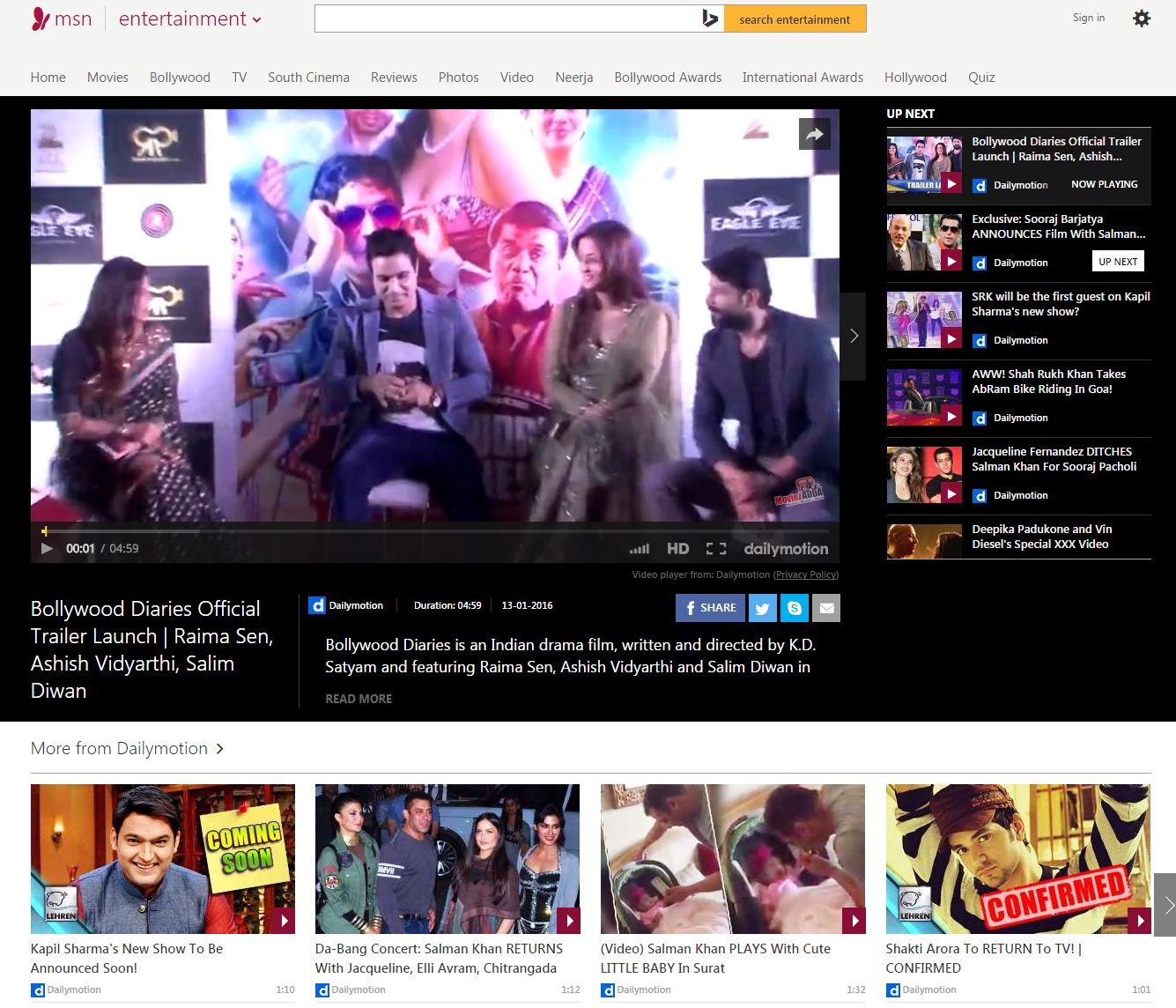This screenshot has height=1008, width=1176.
Task: Click the Facebook SHARE button
Action: click(710, 608)
